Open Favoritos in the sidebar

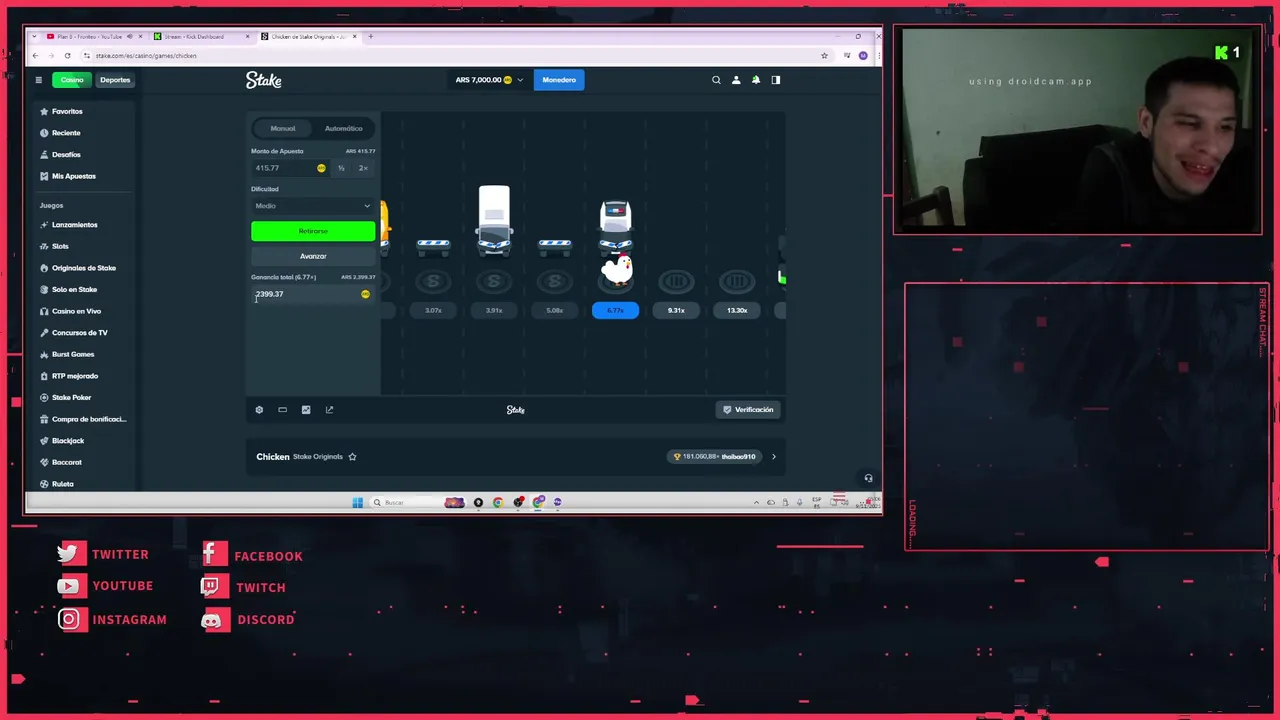click(67, 112)
